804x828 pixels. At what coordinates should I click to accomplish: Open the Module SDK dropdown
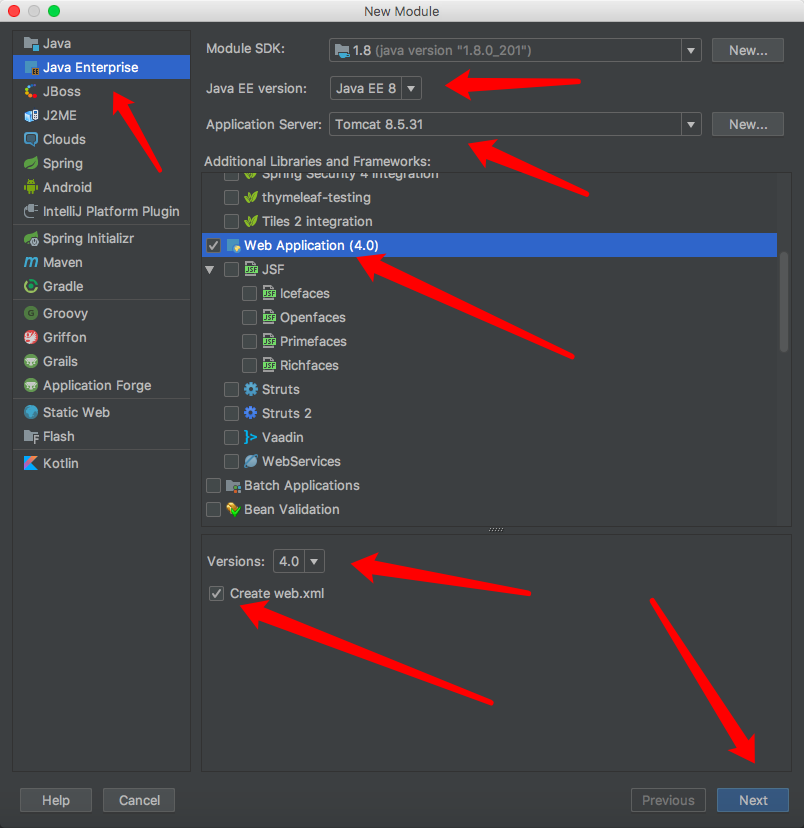pyautogui.click(x=691, y=51)
